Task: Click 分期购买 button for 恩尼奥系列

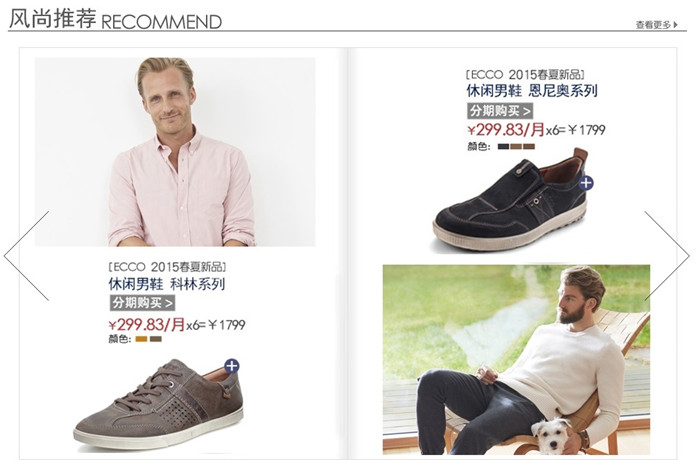Action: click(x=500, y=110)
